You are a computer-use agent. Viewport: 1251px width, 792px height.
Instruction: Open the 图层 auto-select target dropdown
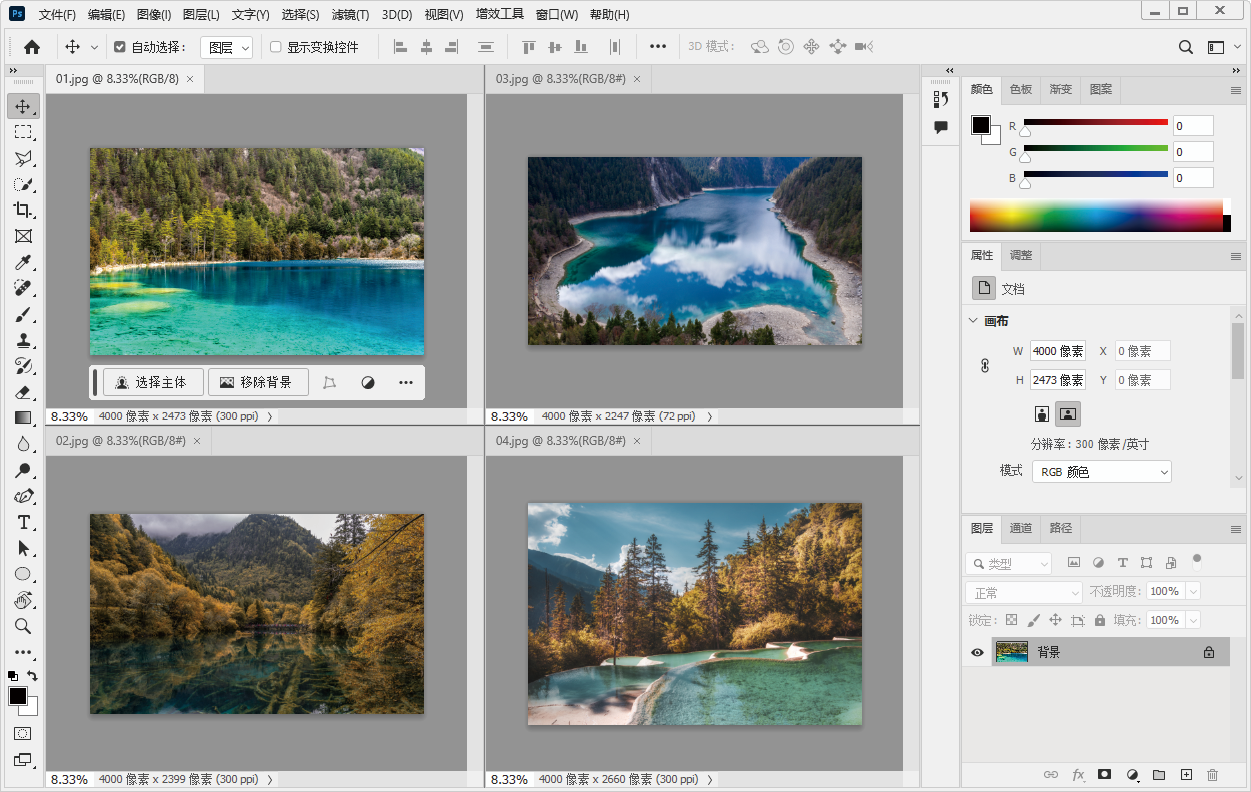[226, 47]
